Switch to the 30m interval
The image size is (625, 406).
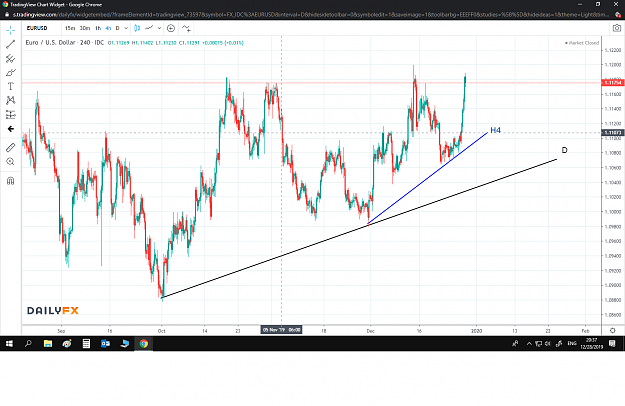click(x=85, y=28)
